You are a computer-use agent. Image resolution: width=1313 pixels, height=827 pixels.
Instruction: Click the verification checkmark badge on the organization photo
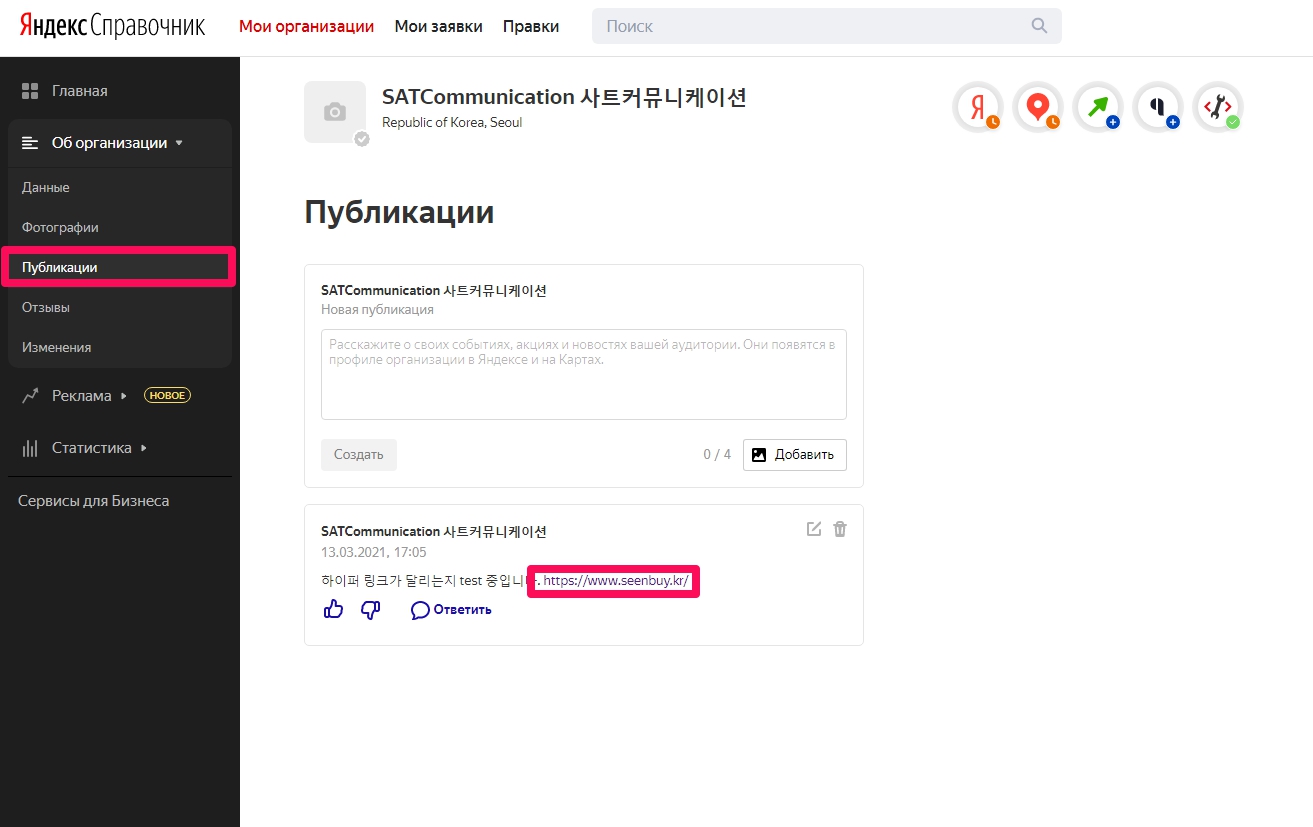[362, 139]
